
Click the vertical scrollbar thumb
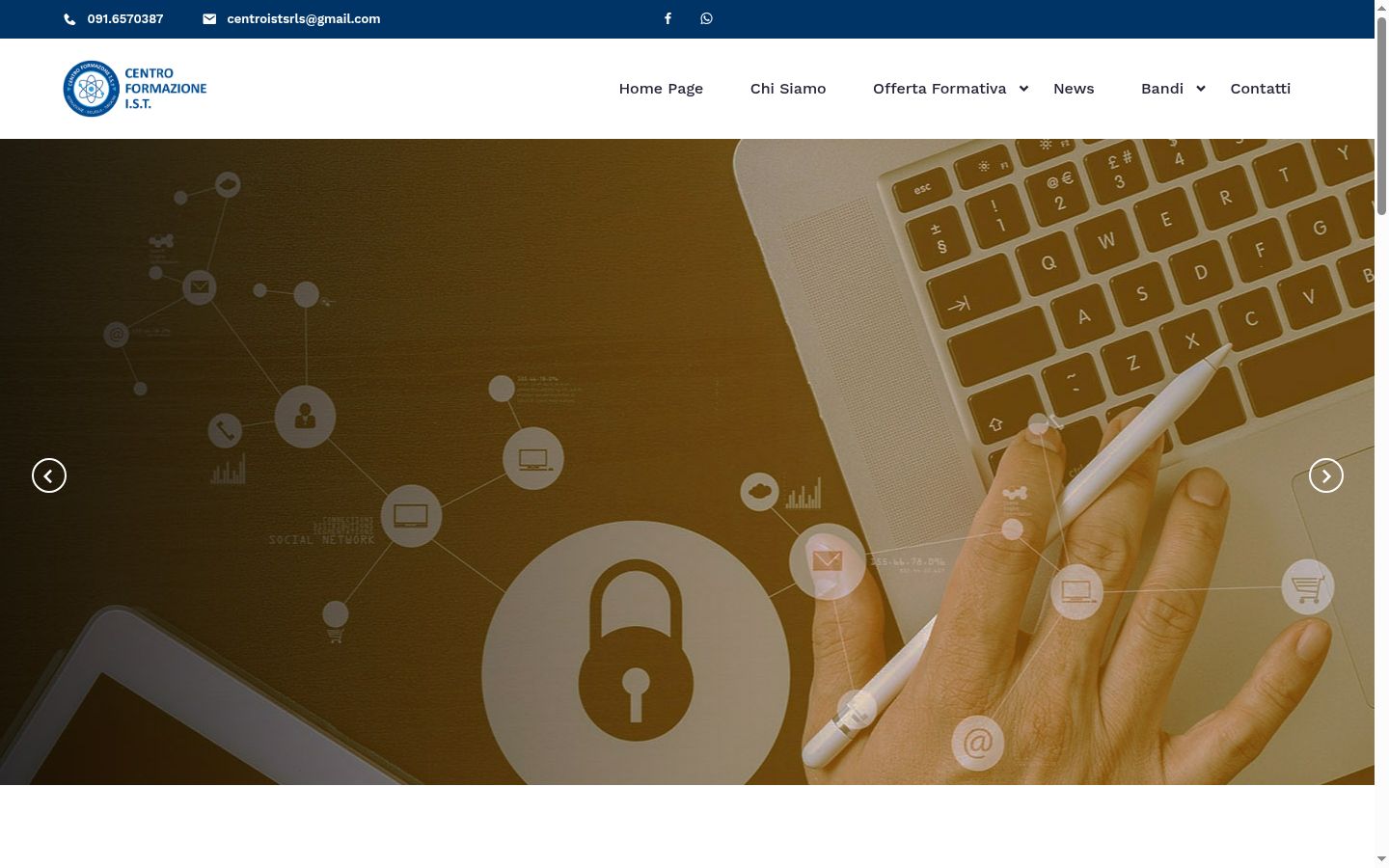pyautogui.click(x=1381, y=116)
